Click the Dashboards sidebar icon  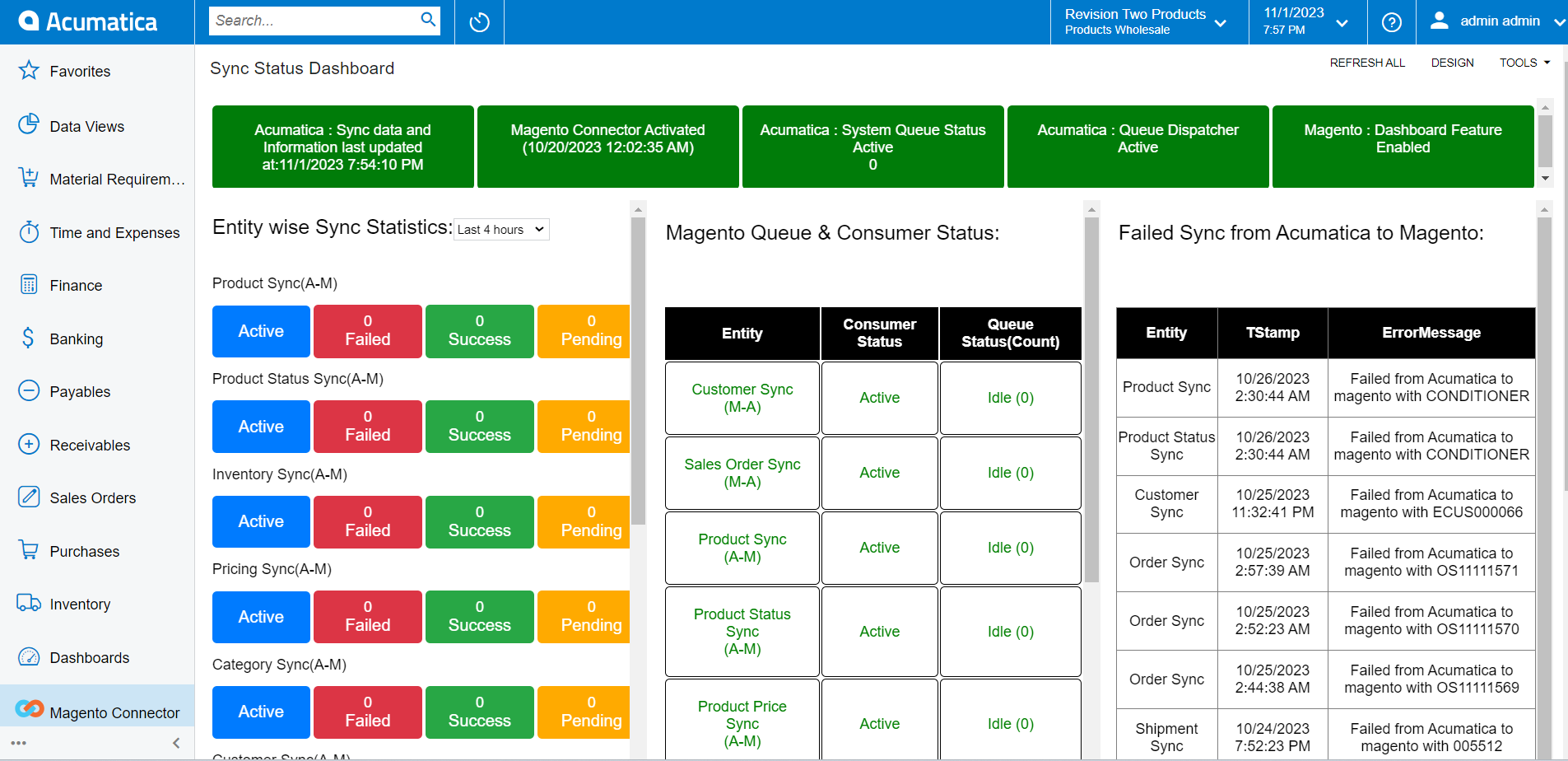pos(29,657)
